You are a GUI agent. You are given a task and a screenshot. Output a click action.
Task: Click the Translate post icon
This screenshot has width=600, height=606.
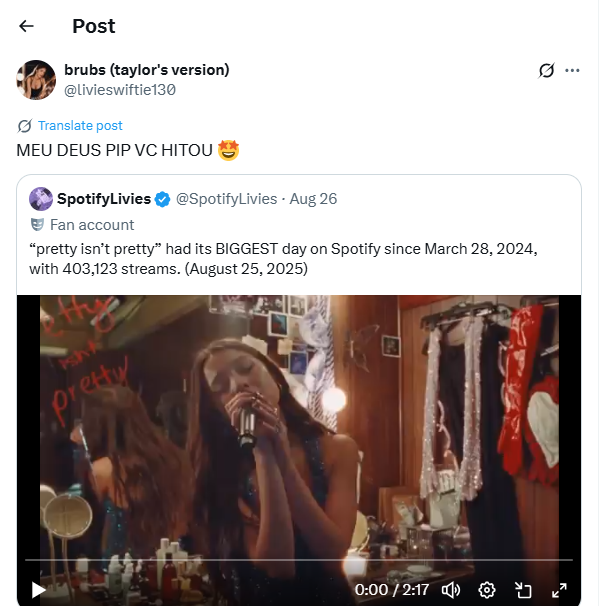pyautogui.click(x=25, y=126)
